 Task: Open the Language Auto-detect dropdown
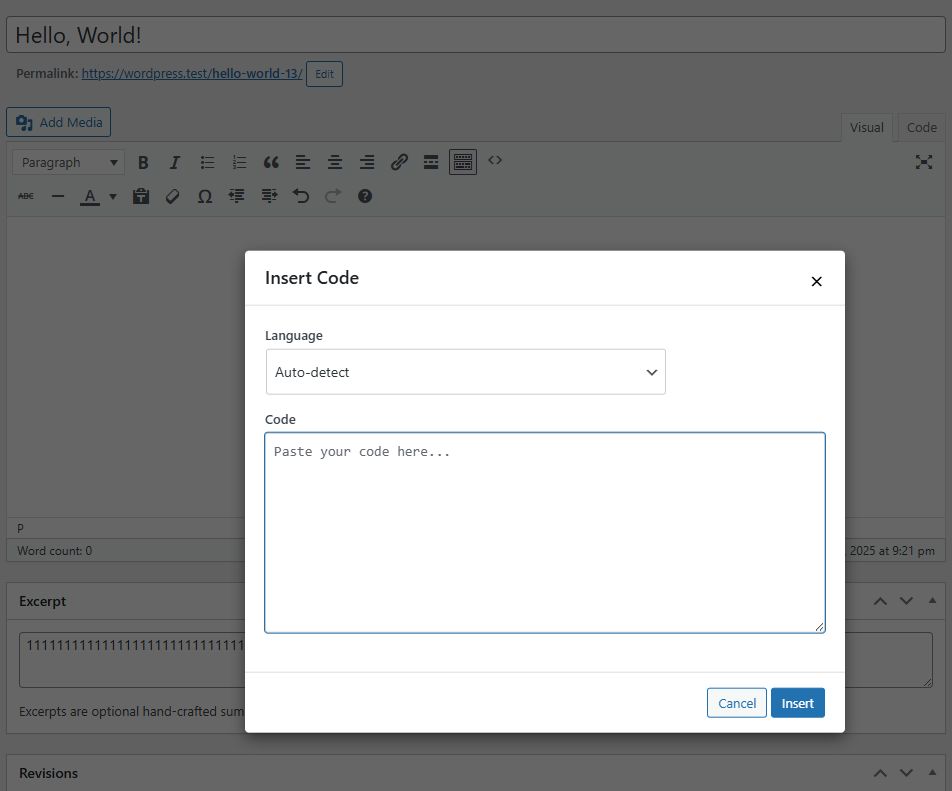pyautogui.click(x=465, y=372)
